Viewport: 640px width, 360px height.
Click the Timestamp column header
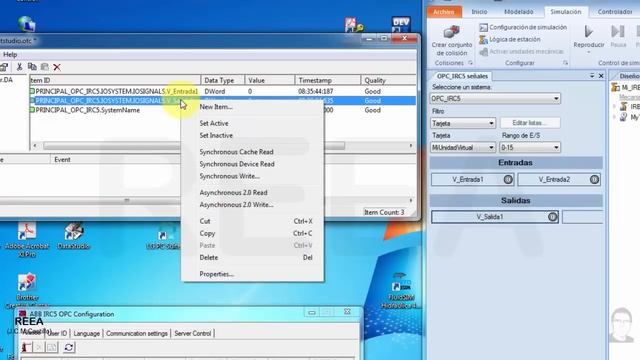click(328, 80)
